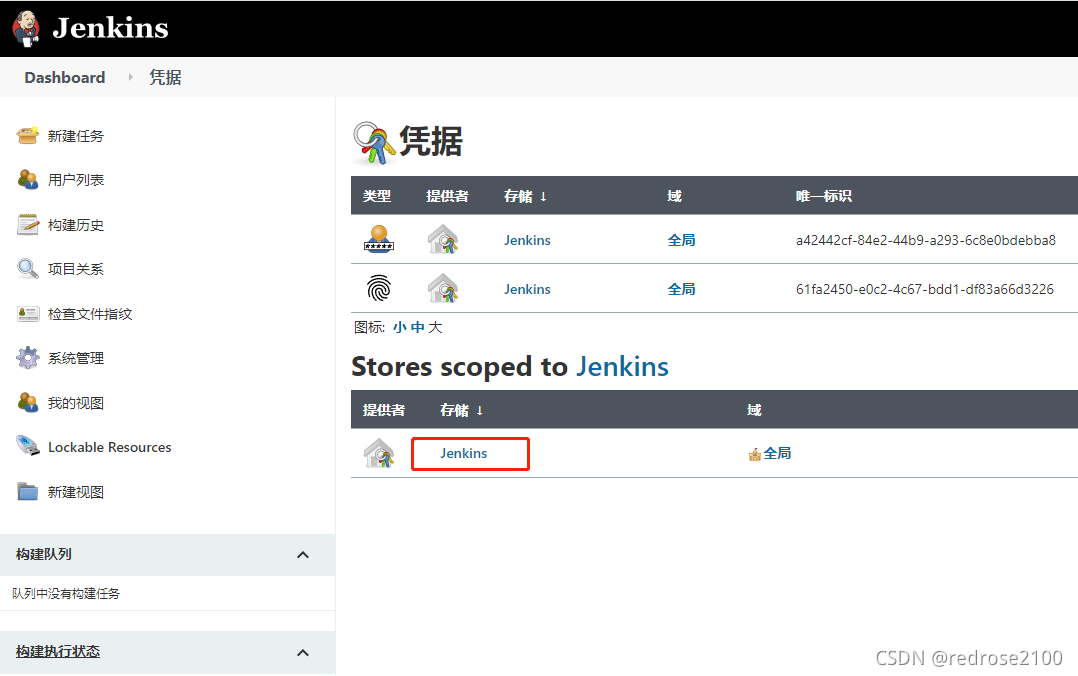1078x676 pixels.
Task: Sort credentials table by 类型 column
Action: (377, 196)
